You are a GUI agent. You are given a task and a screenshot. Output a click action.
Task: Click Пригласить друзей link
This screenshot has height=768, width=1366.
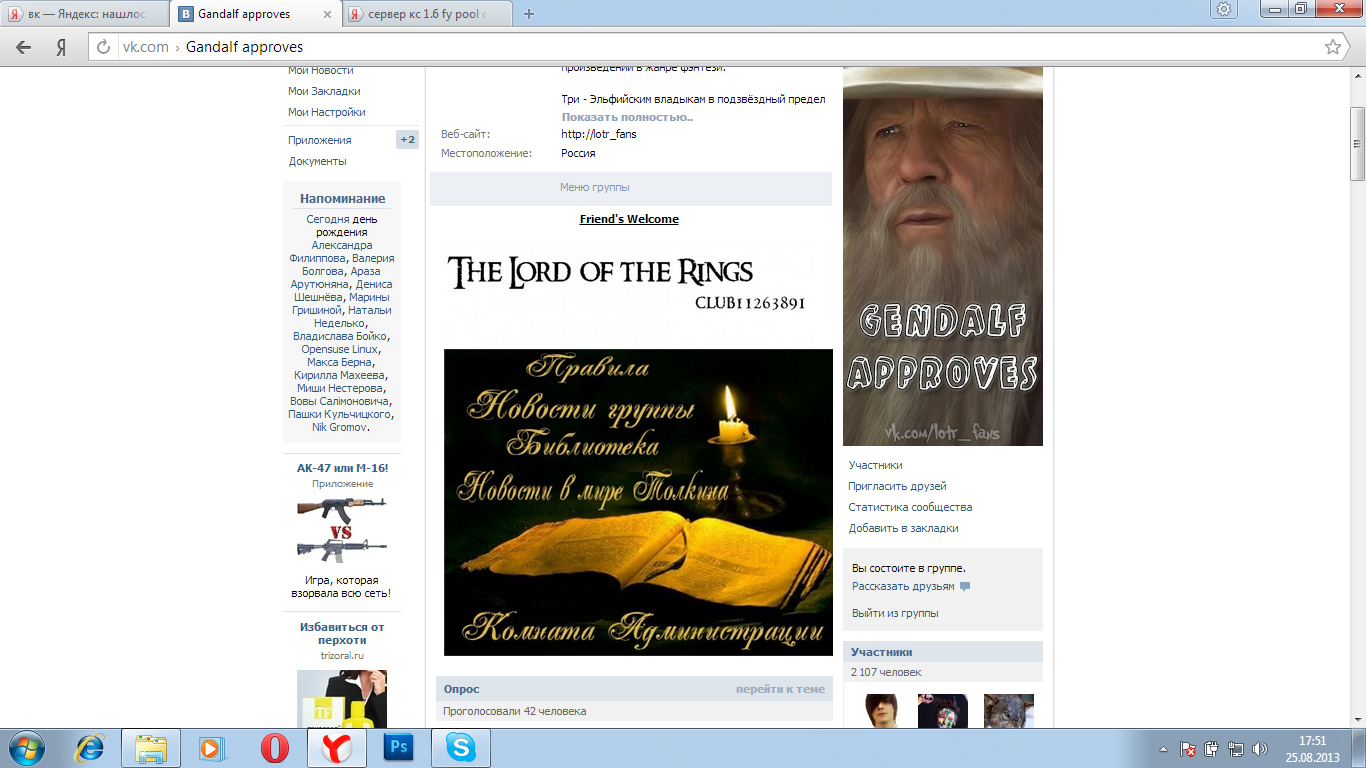897,486
